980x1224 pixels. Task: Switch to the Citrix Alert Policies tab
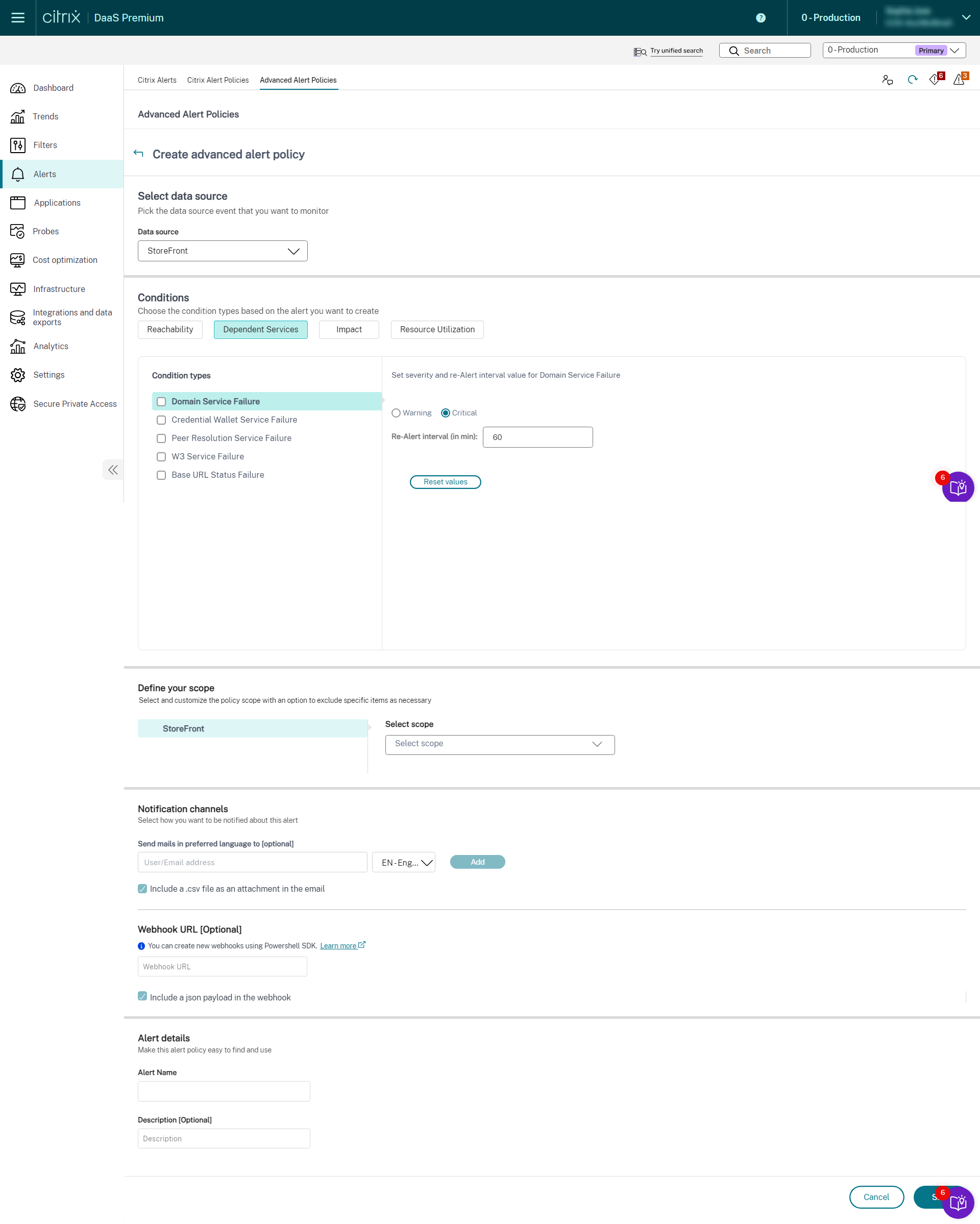(x=218, y=80)
